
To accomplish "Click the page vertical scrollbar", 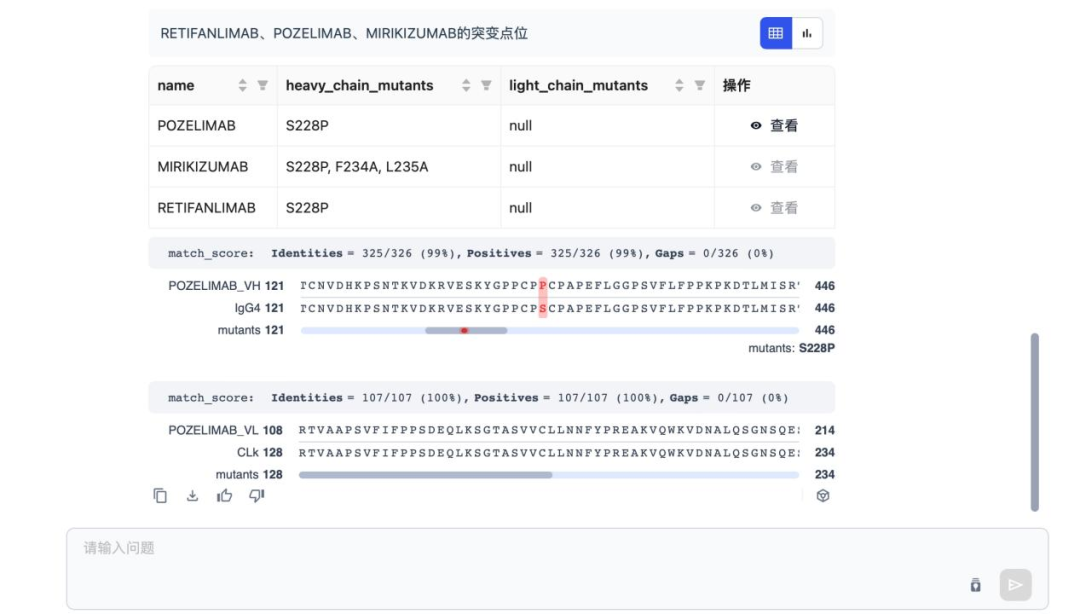I will click(x=1035, y=422).
